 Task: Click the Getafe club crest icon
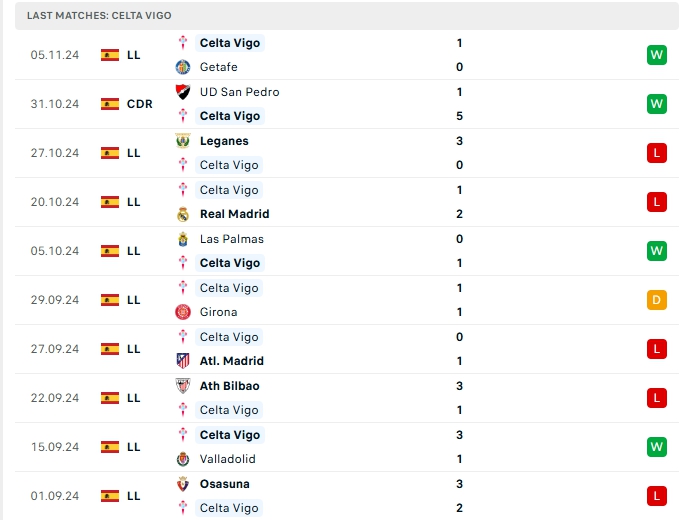[x=182, y=67]
